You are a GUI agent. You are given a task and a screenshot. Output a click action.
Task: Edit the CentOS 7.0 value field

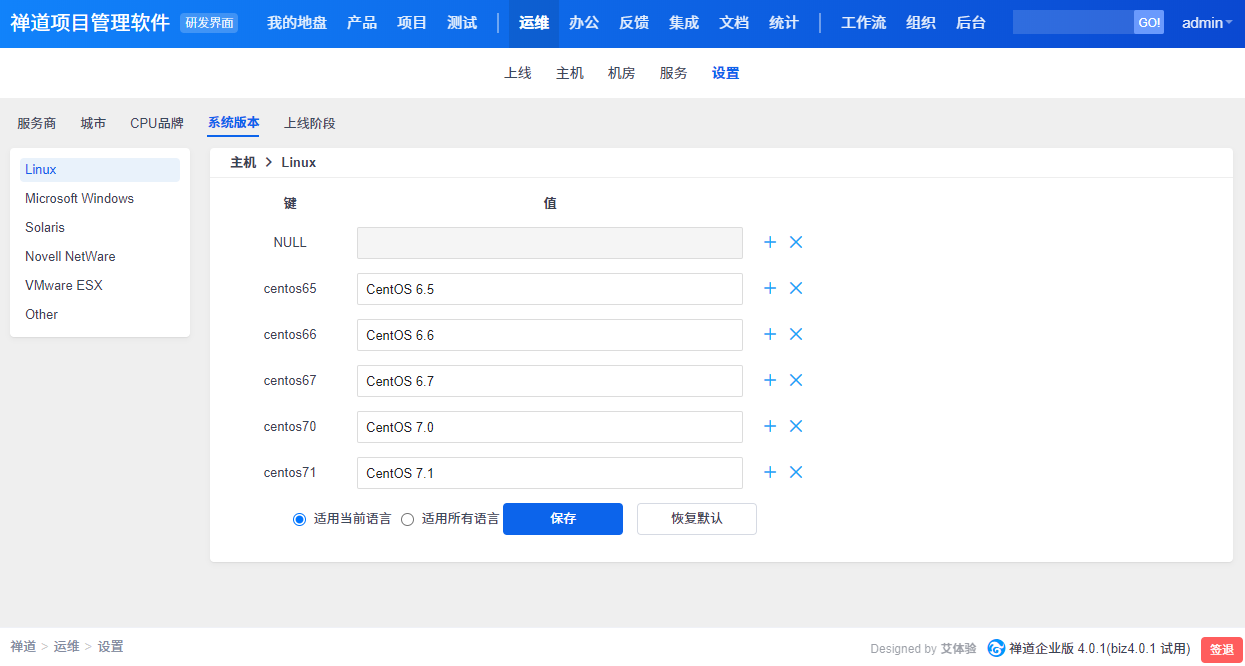point(550,427)
